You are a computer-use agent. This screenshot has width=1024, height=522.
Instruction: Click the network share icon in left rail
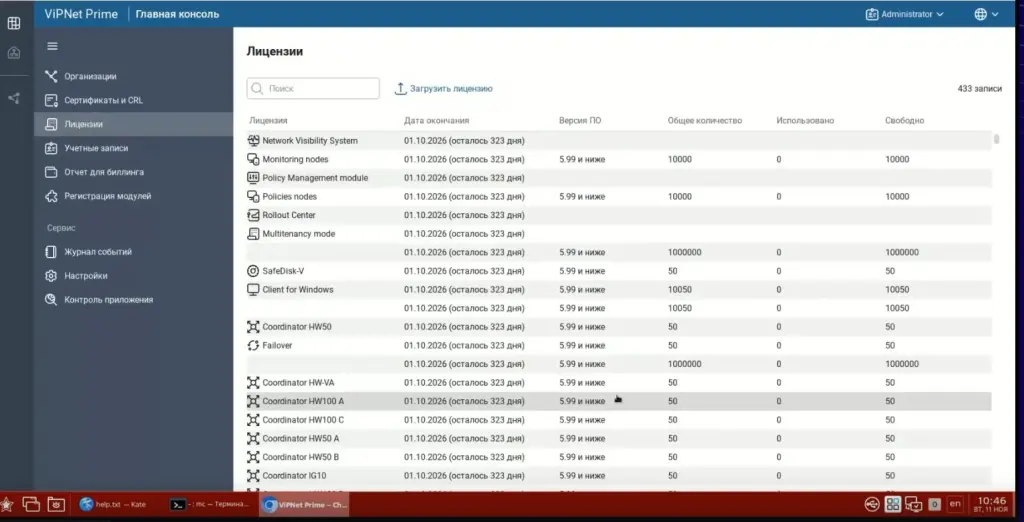pos(14,99)
